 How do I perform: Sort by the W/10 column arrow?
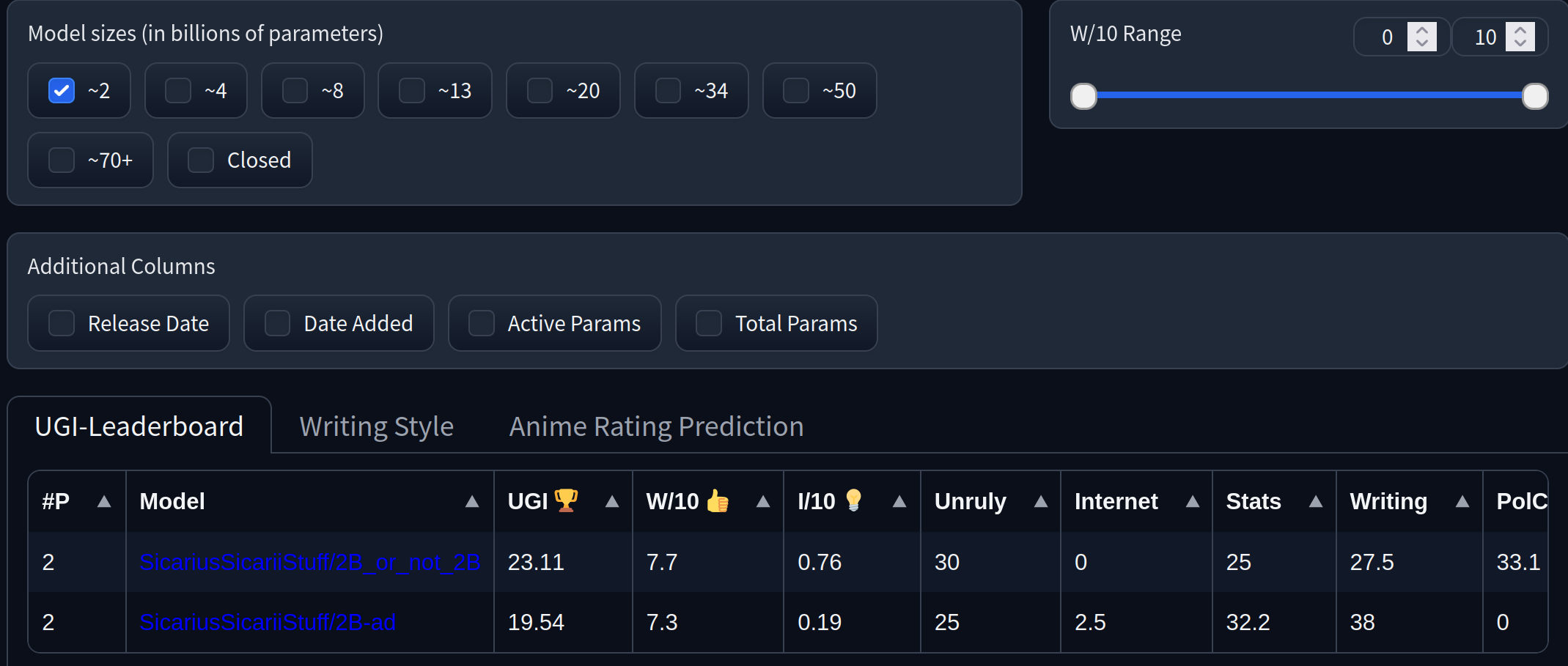[x=763, y=502]
